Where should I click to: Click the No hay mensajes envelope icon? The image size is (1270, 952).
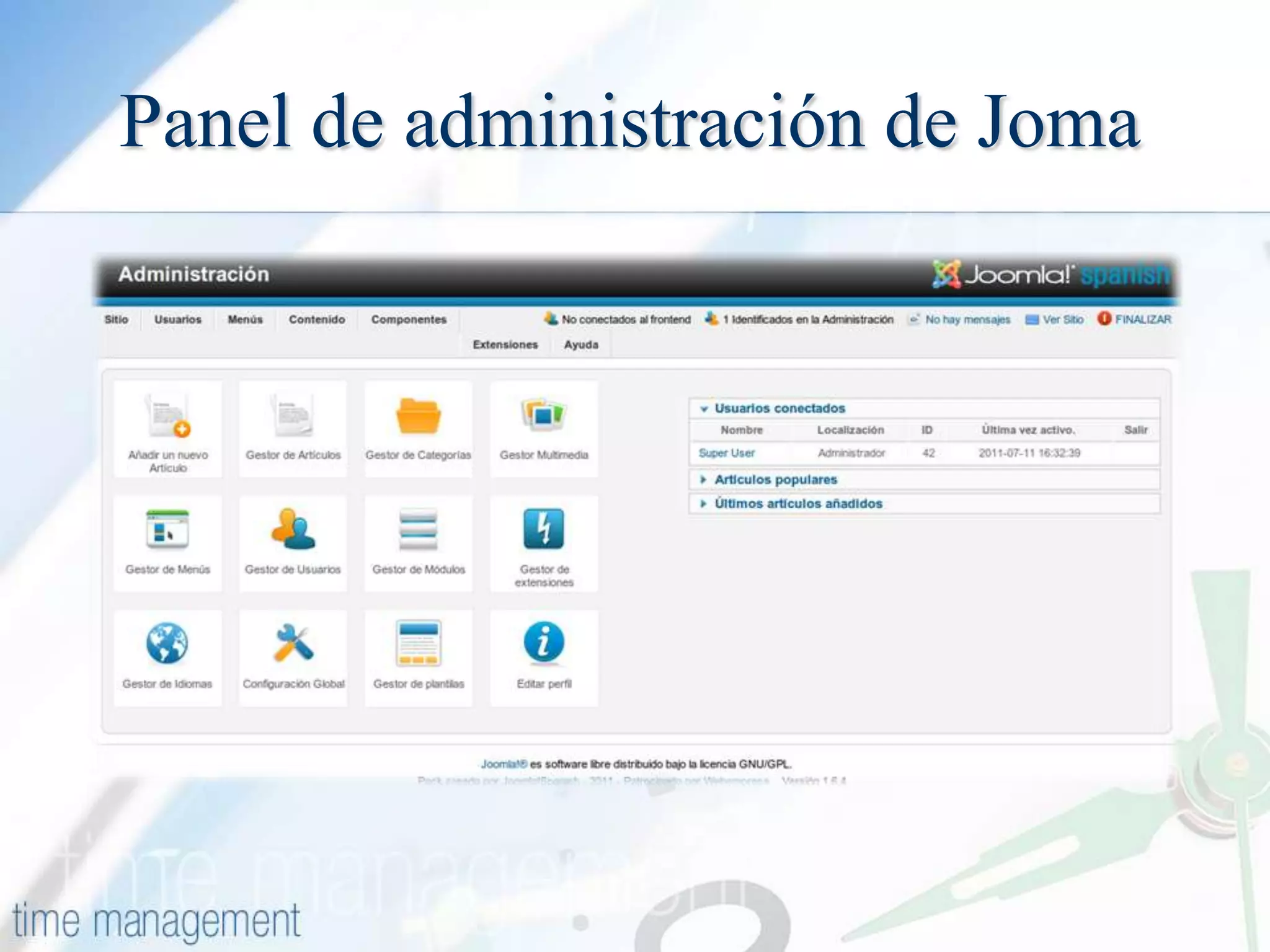pyautogui.click(x=913, y=319)
